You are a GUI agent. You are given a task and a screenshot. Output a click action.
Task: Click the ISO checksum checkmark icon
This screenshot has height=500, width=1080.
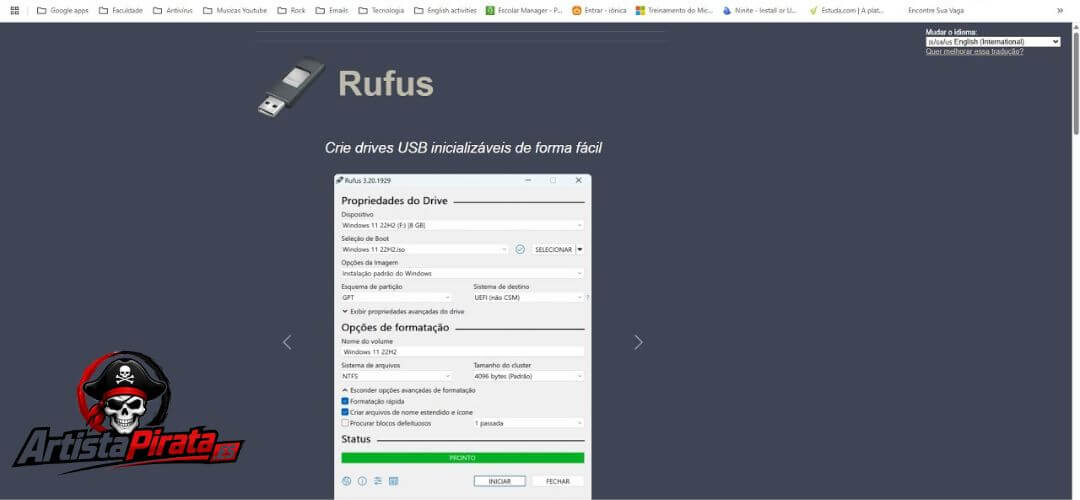pyautogui.click(x=520, y=249)
